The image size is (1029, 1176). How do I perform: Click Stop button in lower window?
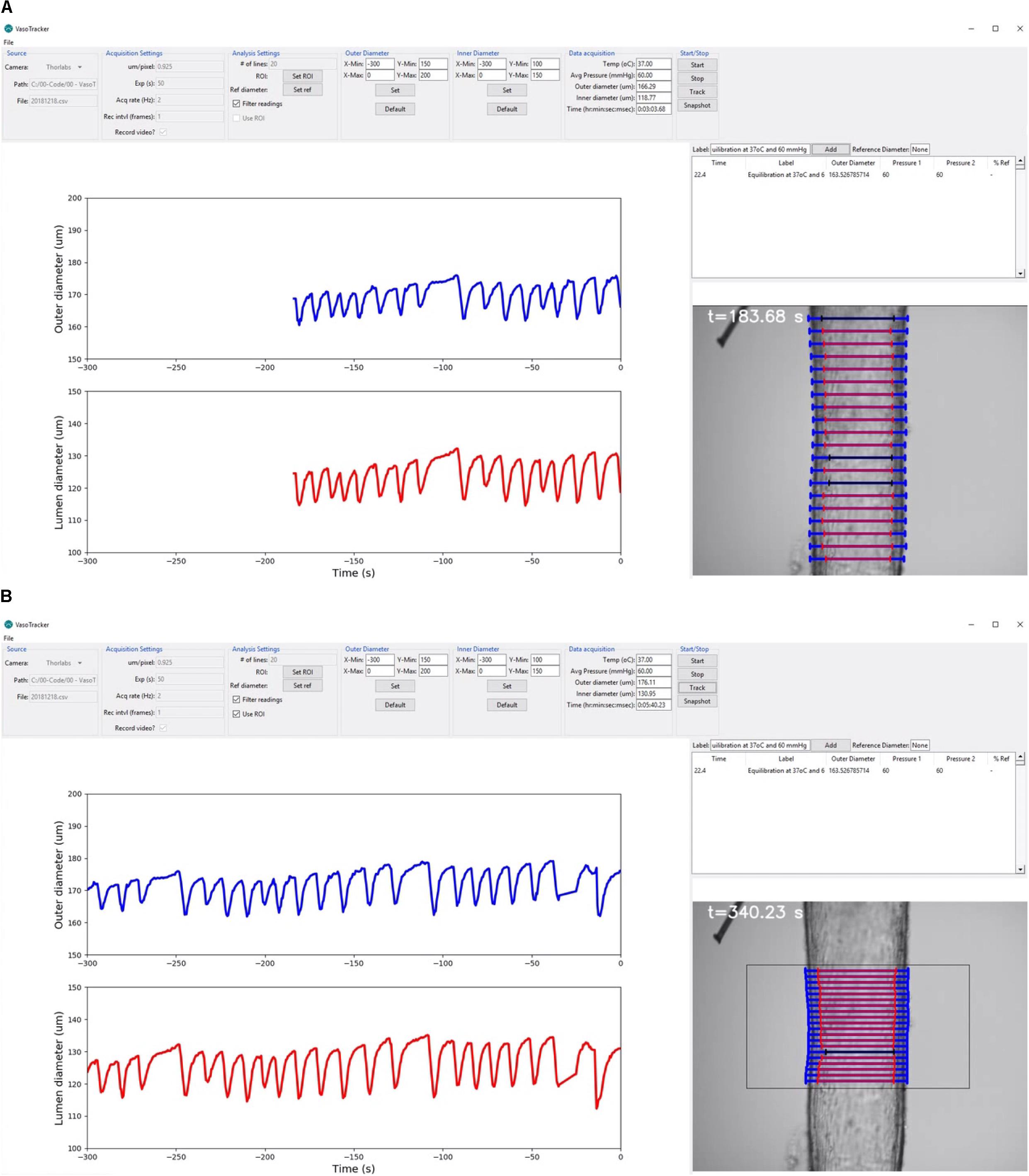[697, 674]
